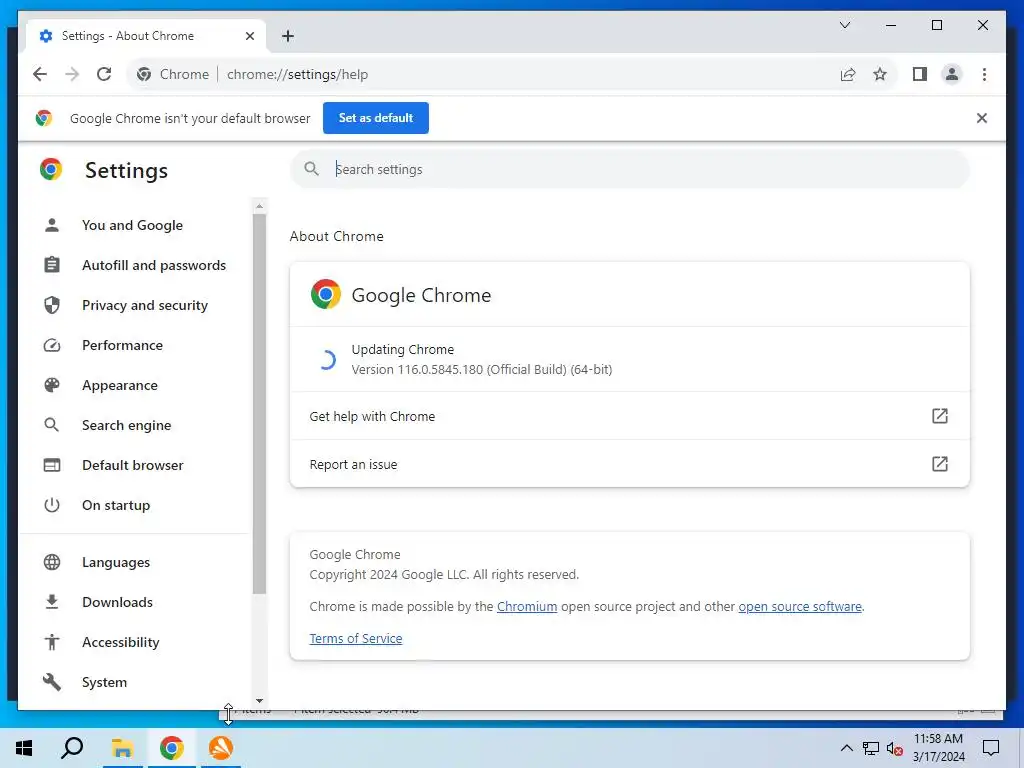
Task: Click the Downloads arrow icon
Action: (52, 602)
